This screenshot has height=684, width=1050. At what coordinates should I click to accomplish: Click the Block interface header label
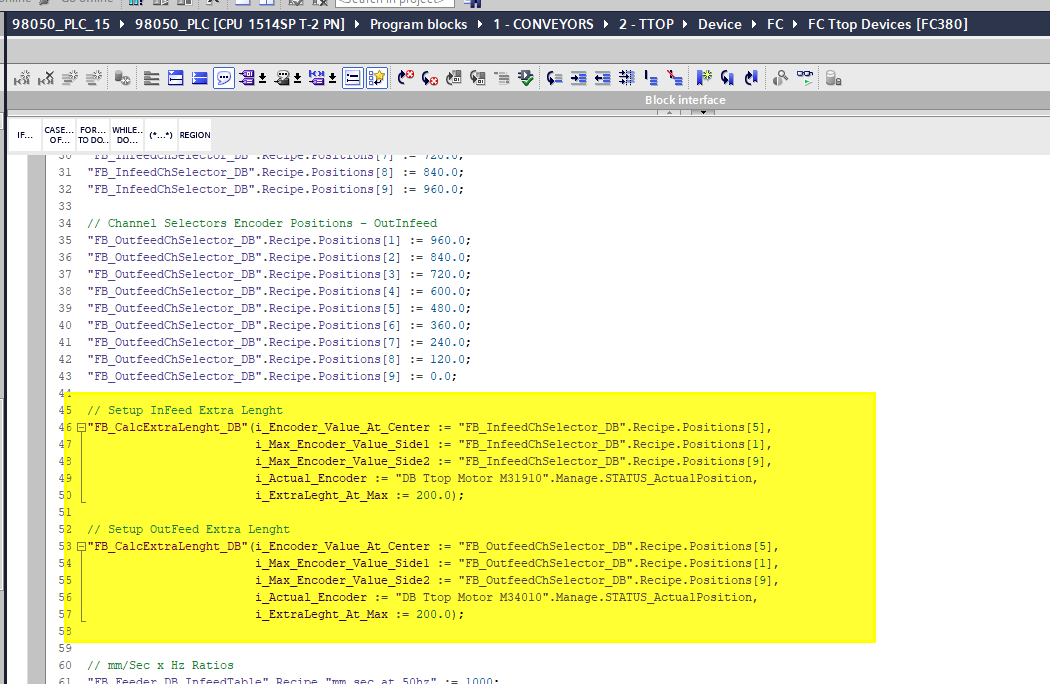point(685,100)
